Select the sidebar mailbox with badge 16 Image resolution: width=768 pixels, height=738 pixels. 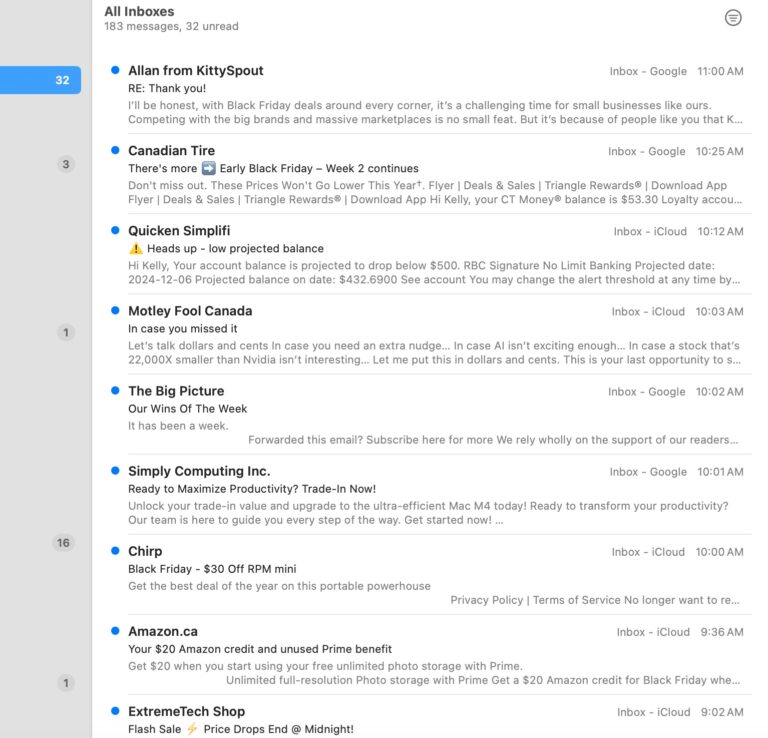coord(64,543)
